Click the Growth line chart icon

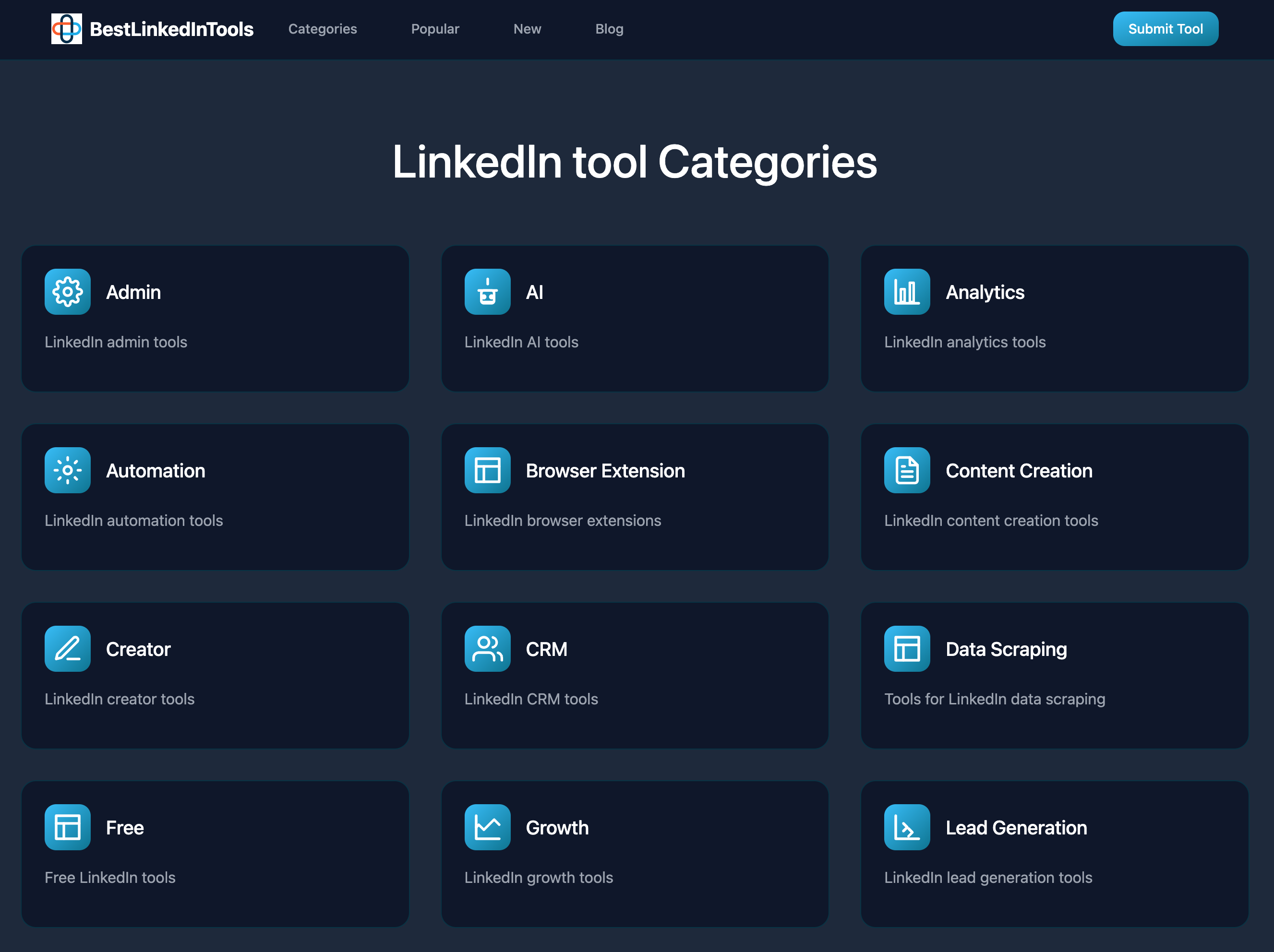click(x=487, y=827)
